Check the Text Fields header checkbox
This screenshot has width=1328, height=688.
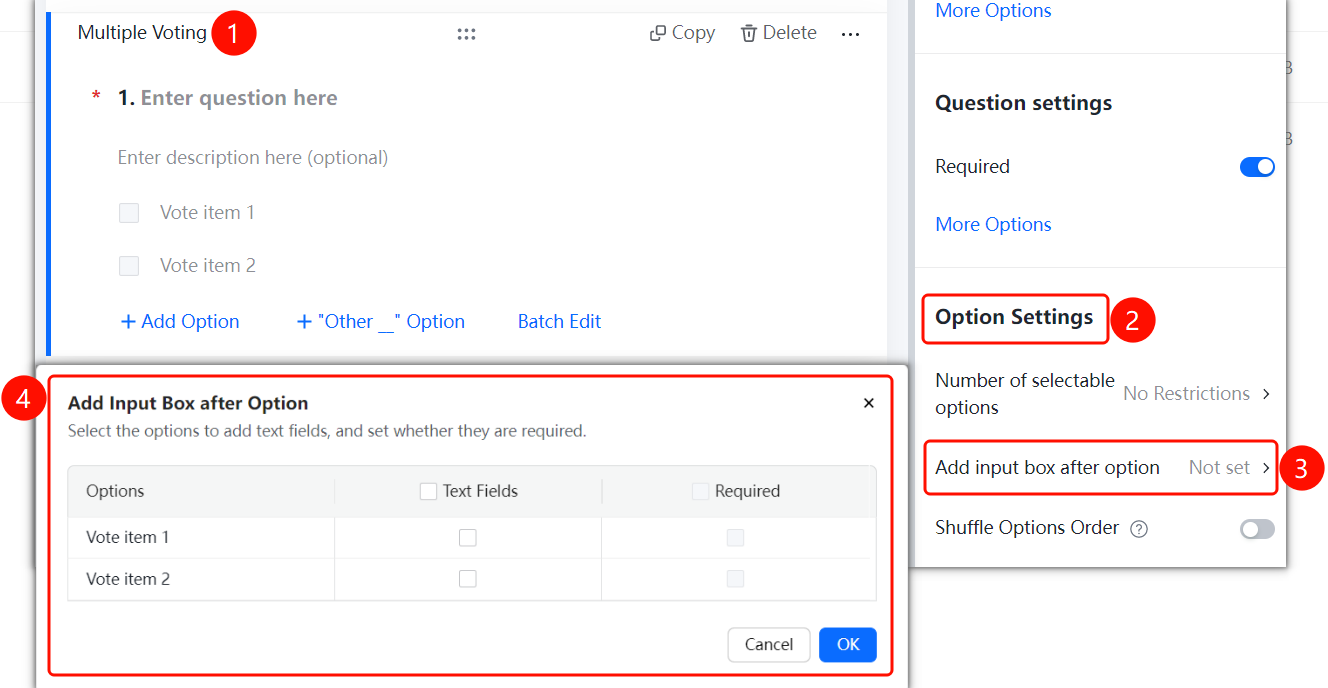pos(428,491)
